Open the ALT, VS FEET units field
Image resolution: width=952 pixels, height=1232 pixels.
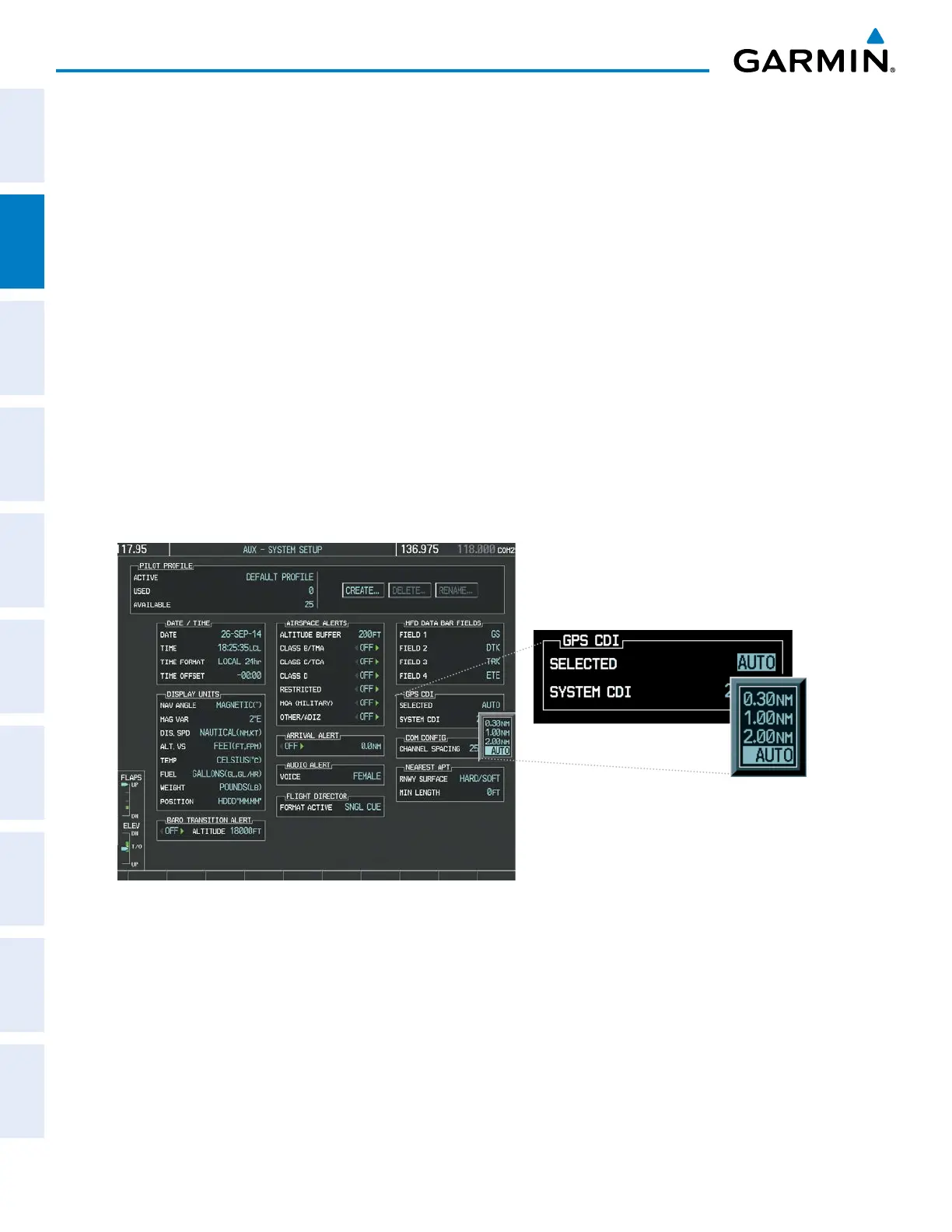pyautogui.click(x=237, y=747)
